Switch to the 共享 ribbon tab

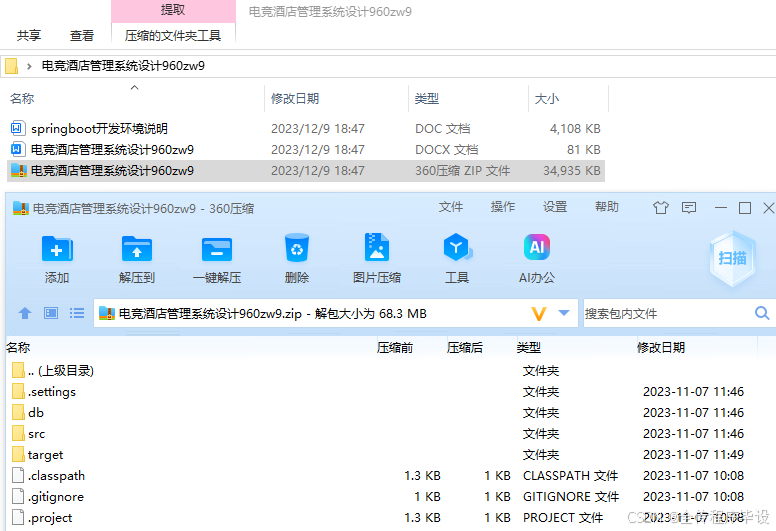[29, 36]
